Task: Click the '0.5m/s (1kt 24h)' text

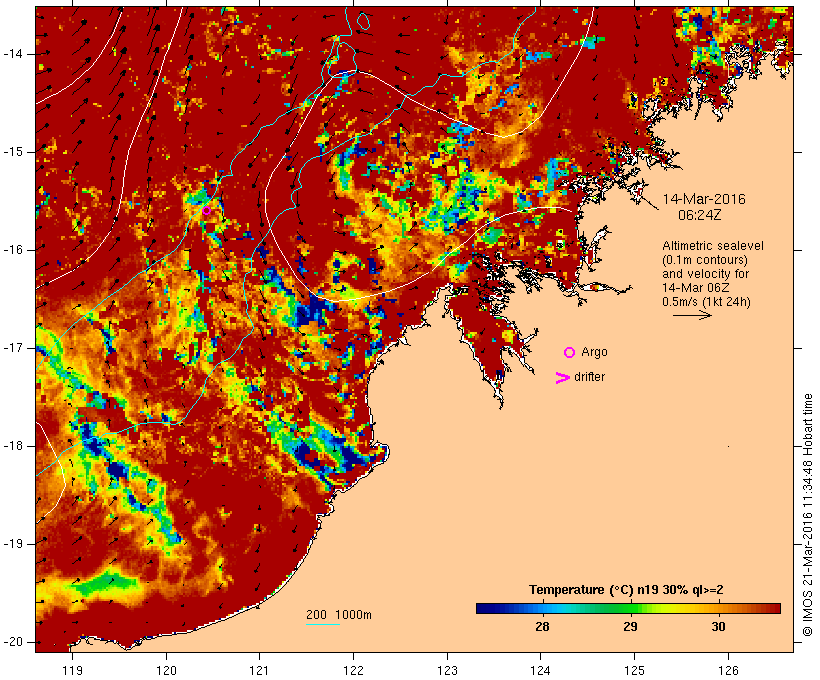Action: pyautogui.click(x=706, y=302)
